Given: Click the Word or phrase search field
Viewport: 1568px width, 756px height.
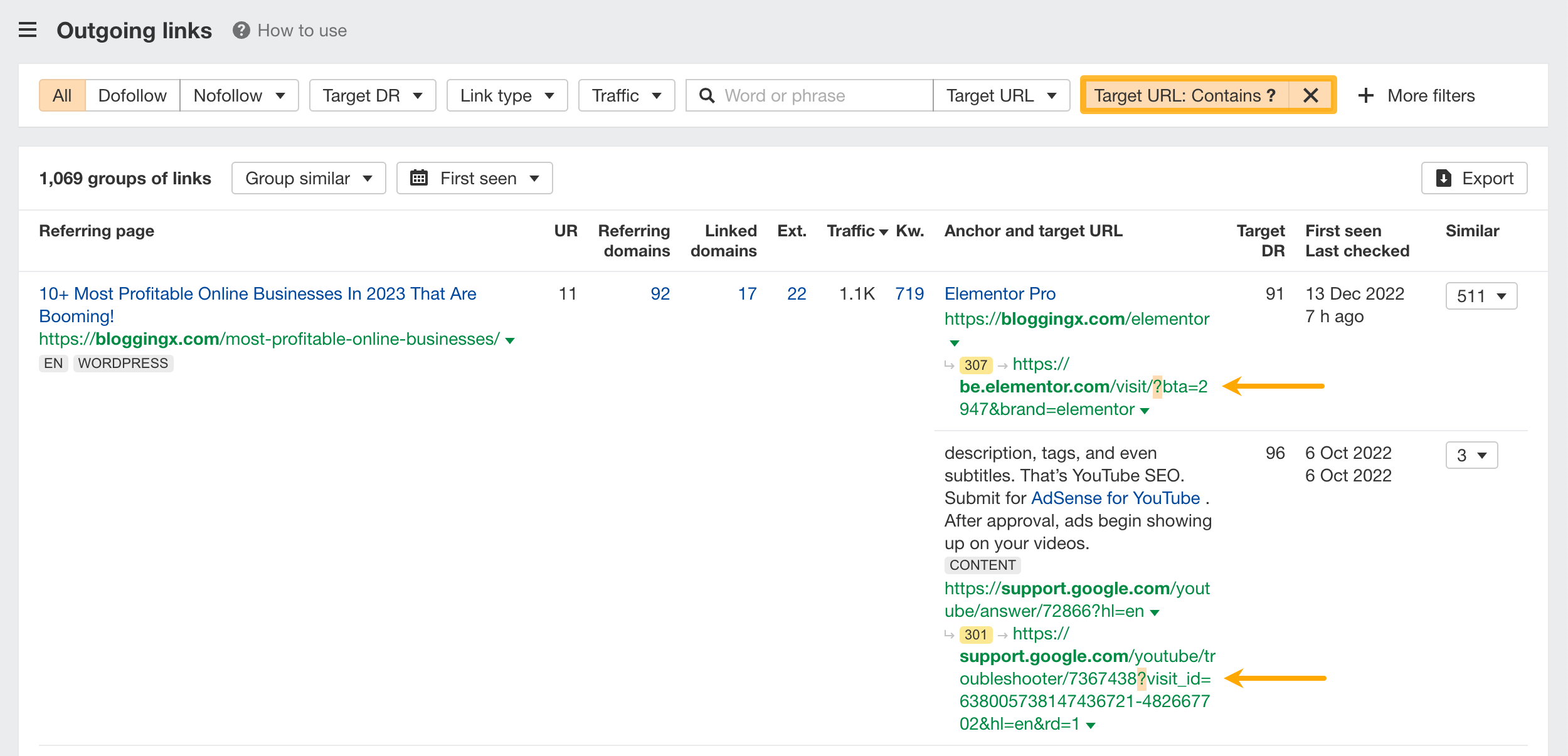Looking at the screenshot, I should pyautogui.click(x=809, y=95).
